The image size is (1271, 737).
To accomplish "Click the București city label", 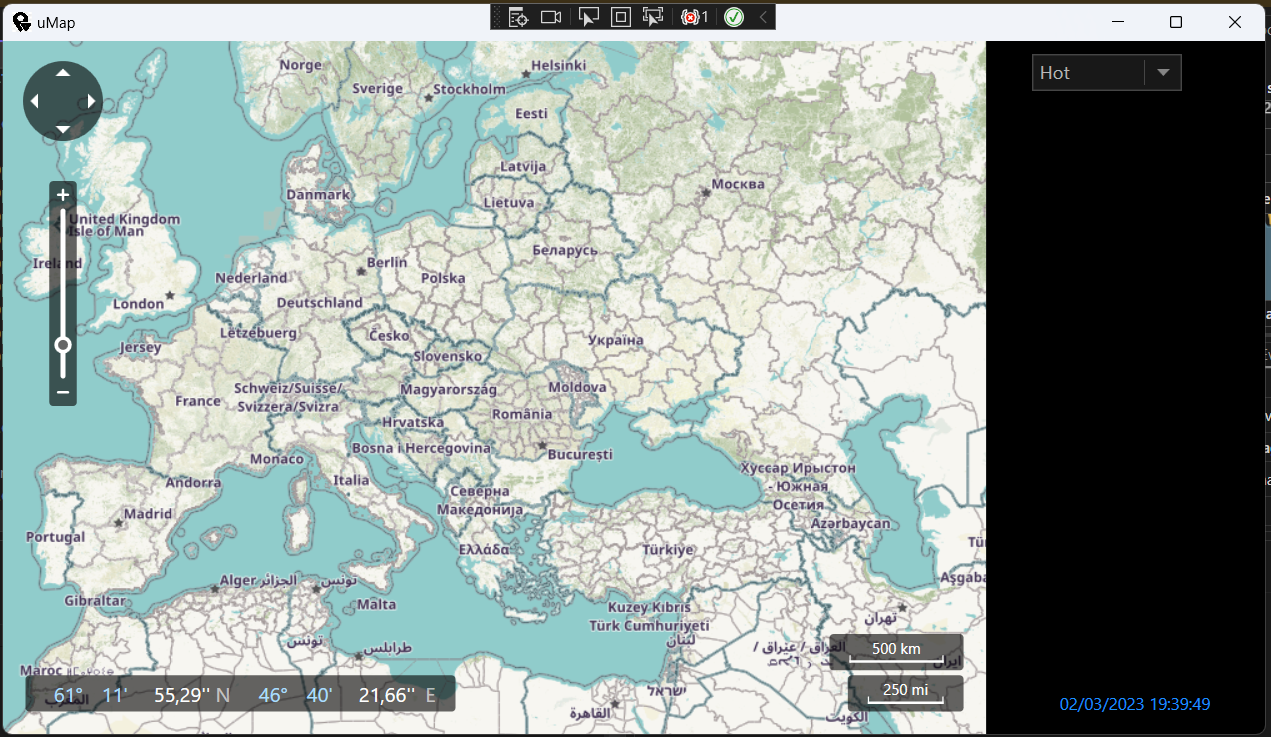I will (580, 454).
